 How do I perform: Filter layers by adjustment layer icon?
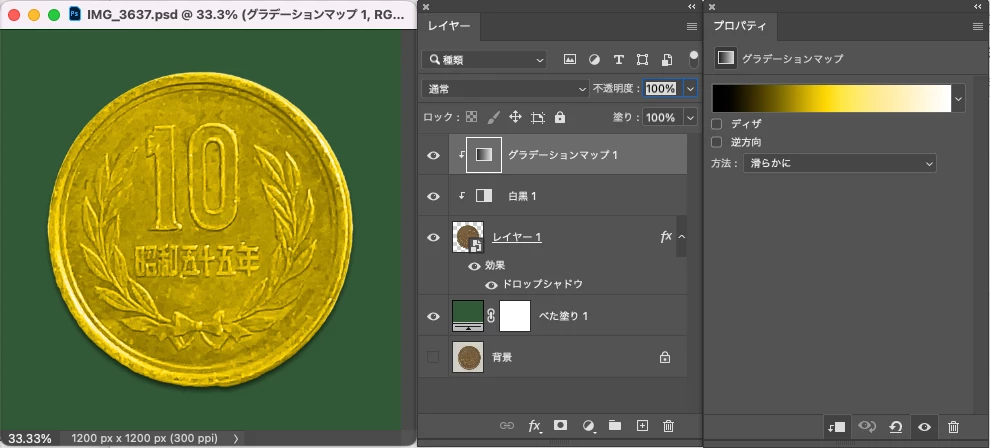(594, 59)
